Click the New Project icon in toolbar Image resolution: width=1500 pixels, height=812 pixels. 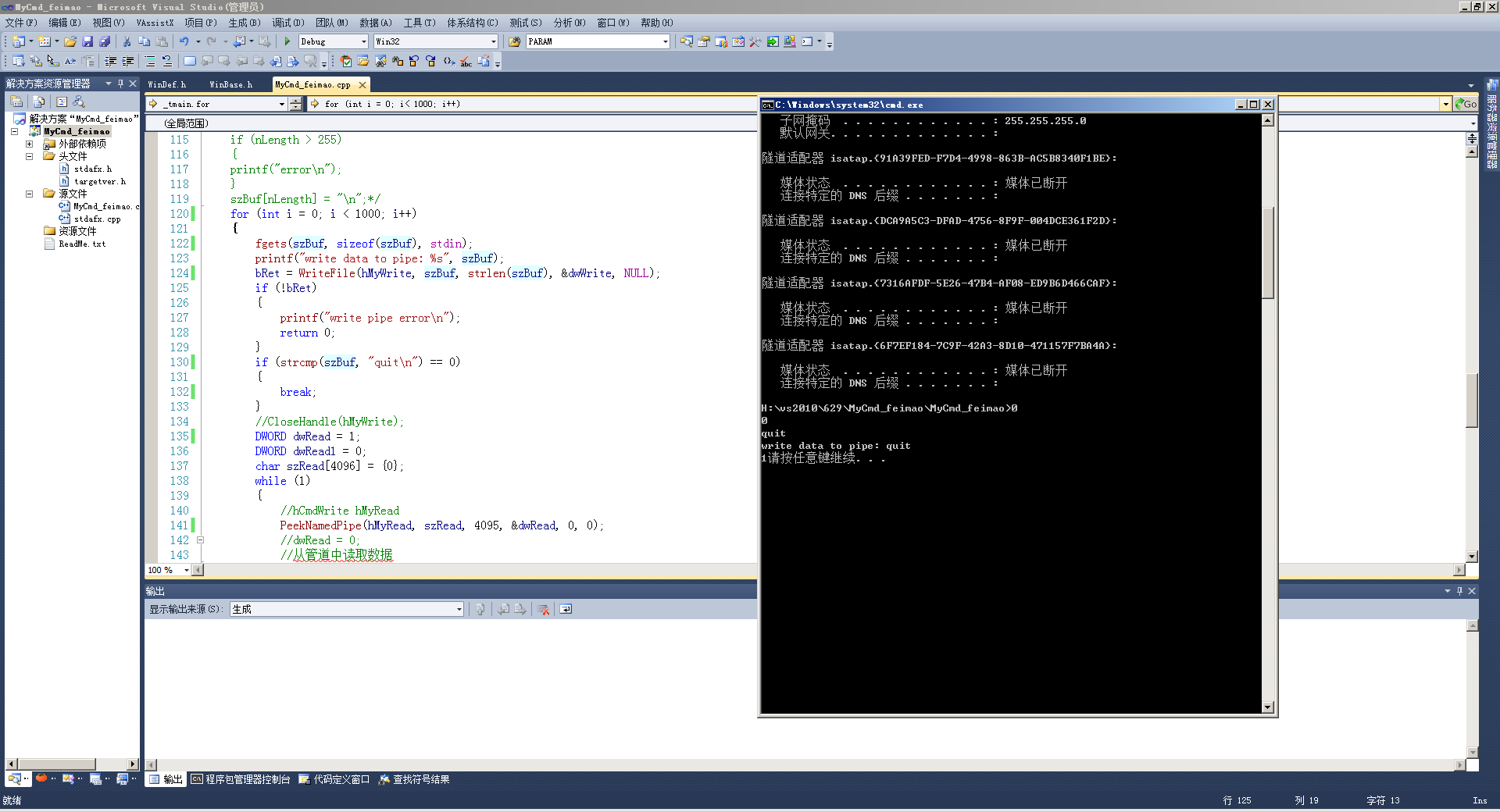click(x=19, y=41)
